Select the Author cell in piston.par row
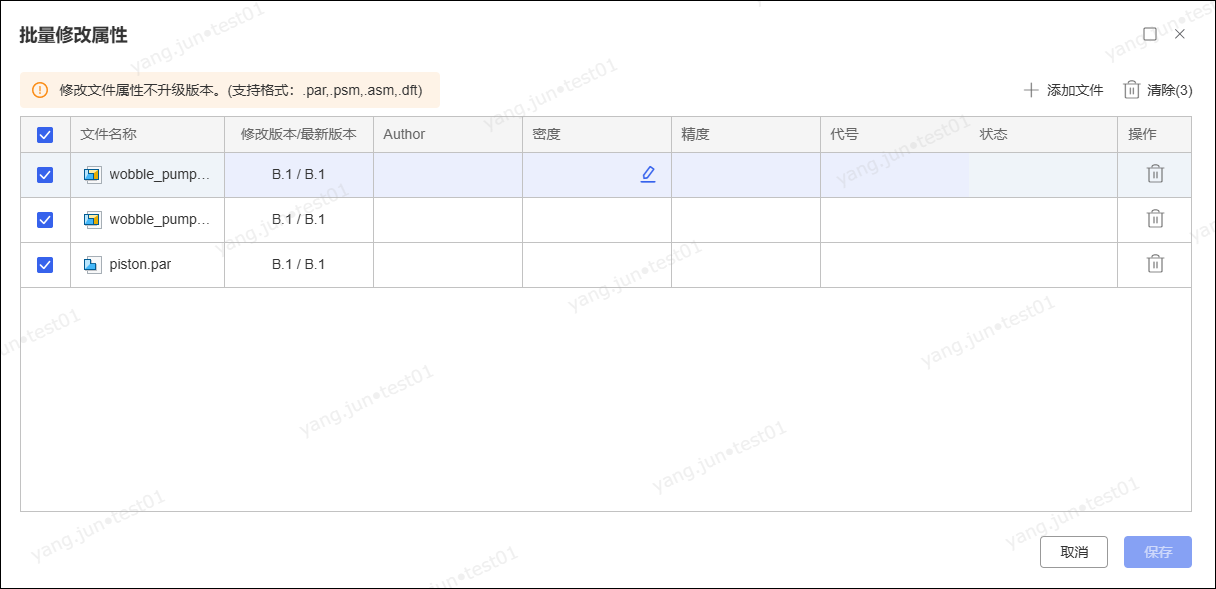Viewport: 1216px width, 589px height. 447,265
